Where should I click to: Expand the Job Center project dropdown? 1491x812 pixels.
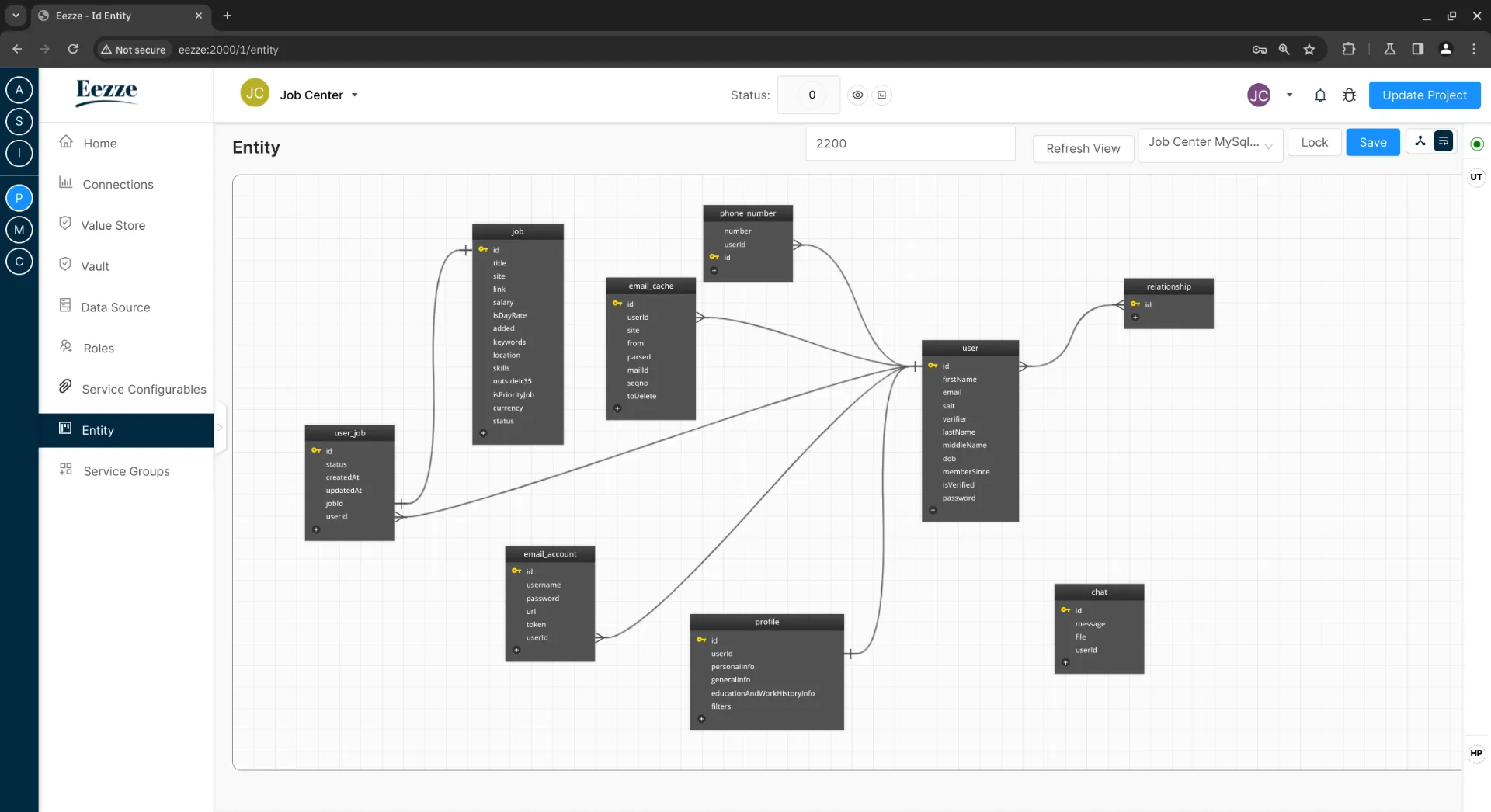pos(355,95)
